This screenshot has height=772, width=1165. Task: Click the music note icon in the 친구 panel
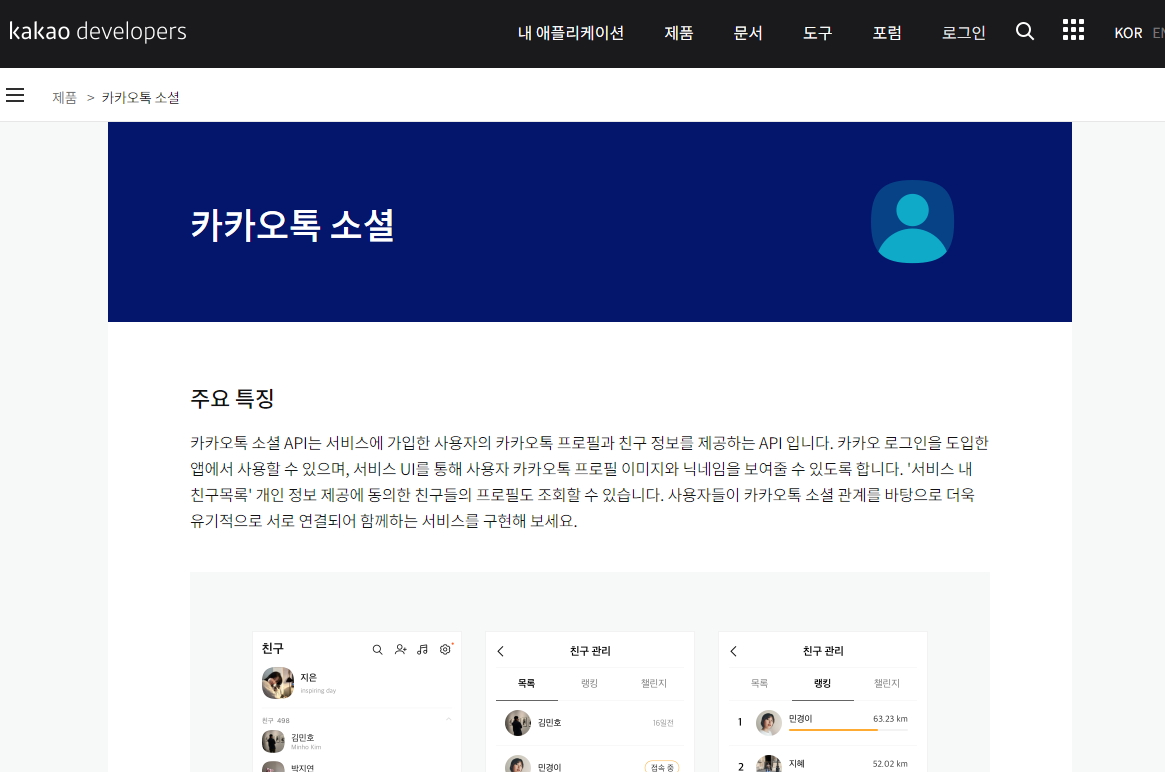pos(423,649)
